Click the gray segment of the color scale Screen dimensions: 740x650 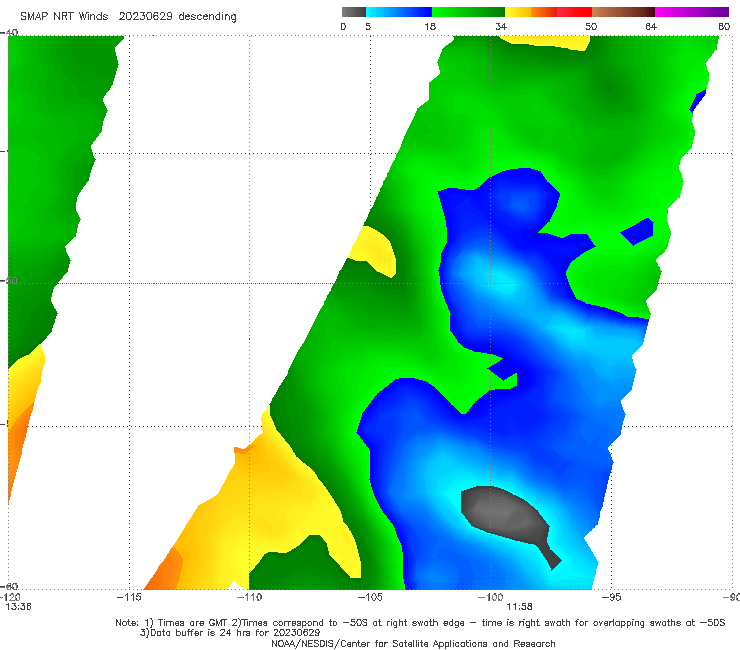pos(354,12)
